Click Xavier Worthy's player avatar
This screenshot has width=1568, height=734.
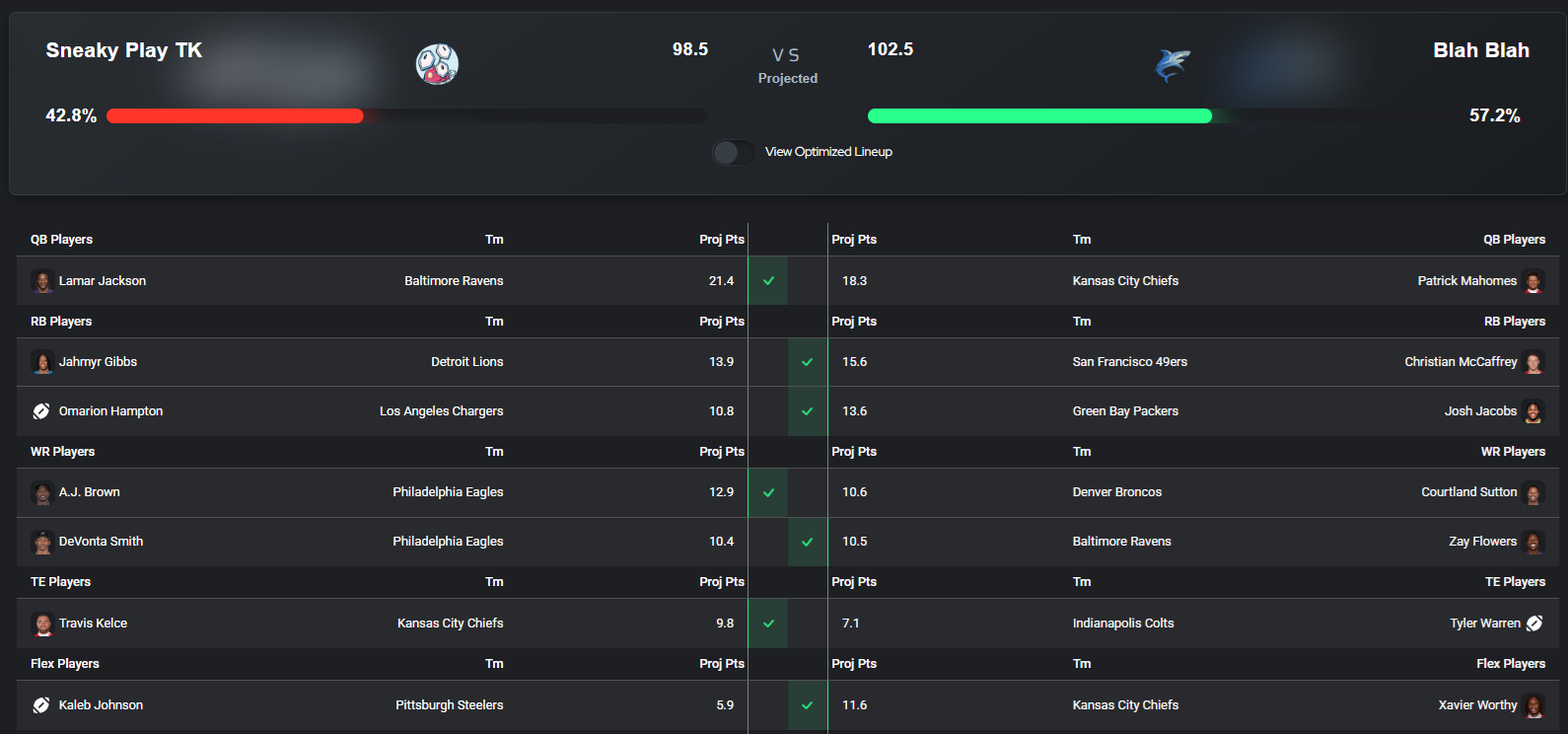(x=1533, y=704)
